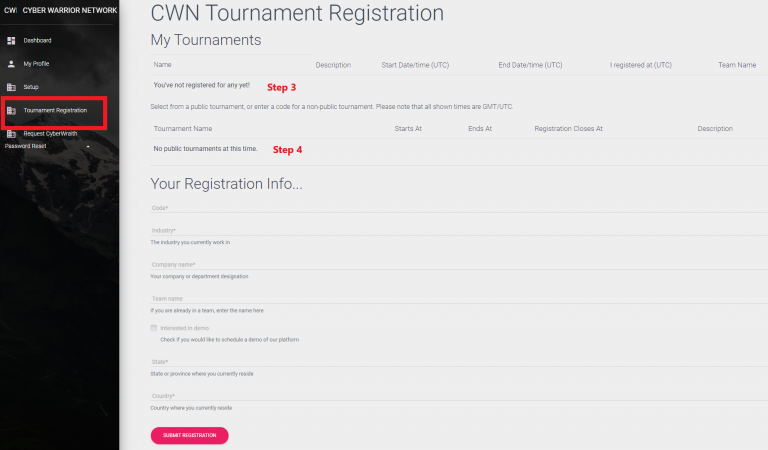
Task: Check the Interested in demo checkbox
Action: click(154, 328)
